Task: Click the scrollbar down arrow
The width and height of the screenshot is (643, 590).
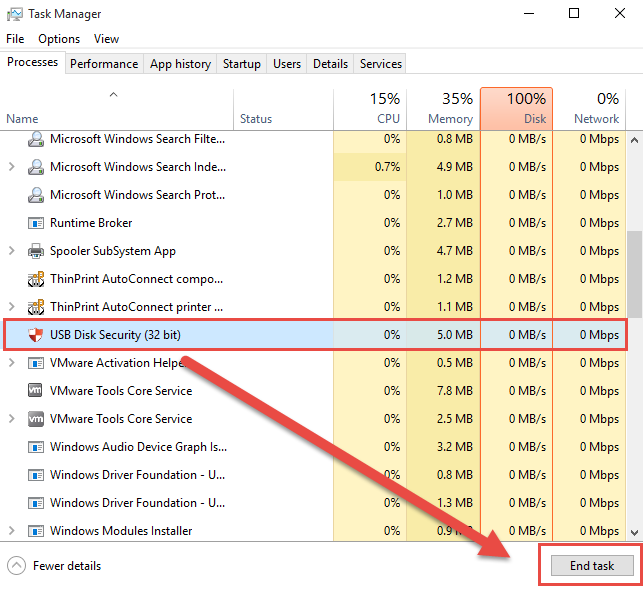Action: point(634,533)
